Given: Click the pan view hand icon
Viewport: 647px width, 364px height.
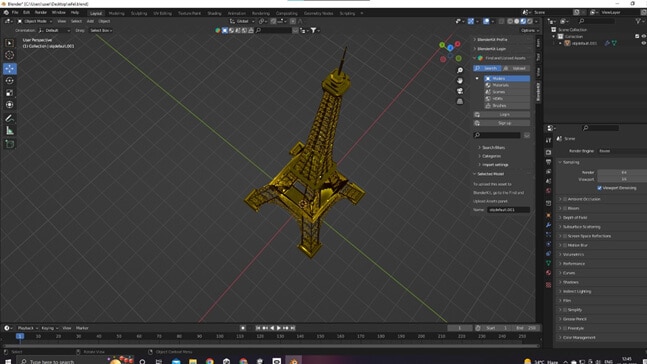Looking at the screenshot, I should [x=460, y=81].
